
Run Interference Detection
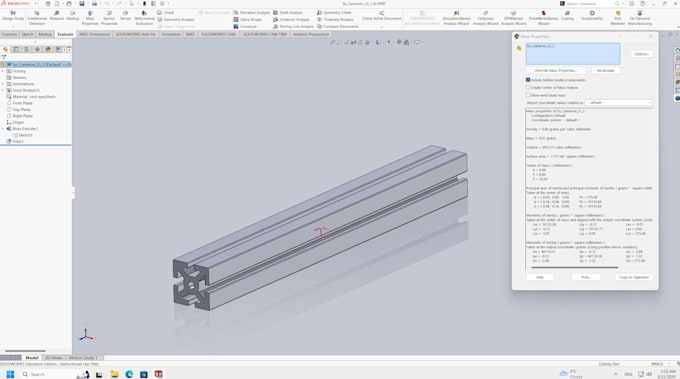[37, 17]
